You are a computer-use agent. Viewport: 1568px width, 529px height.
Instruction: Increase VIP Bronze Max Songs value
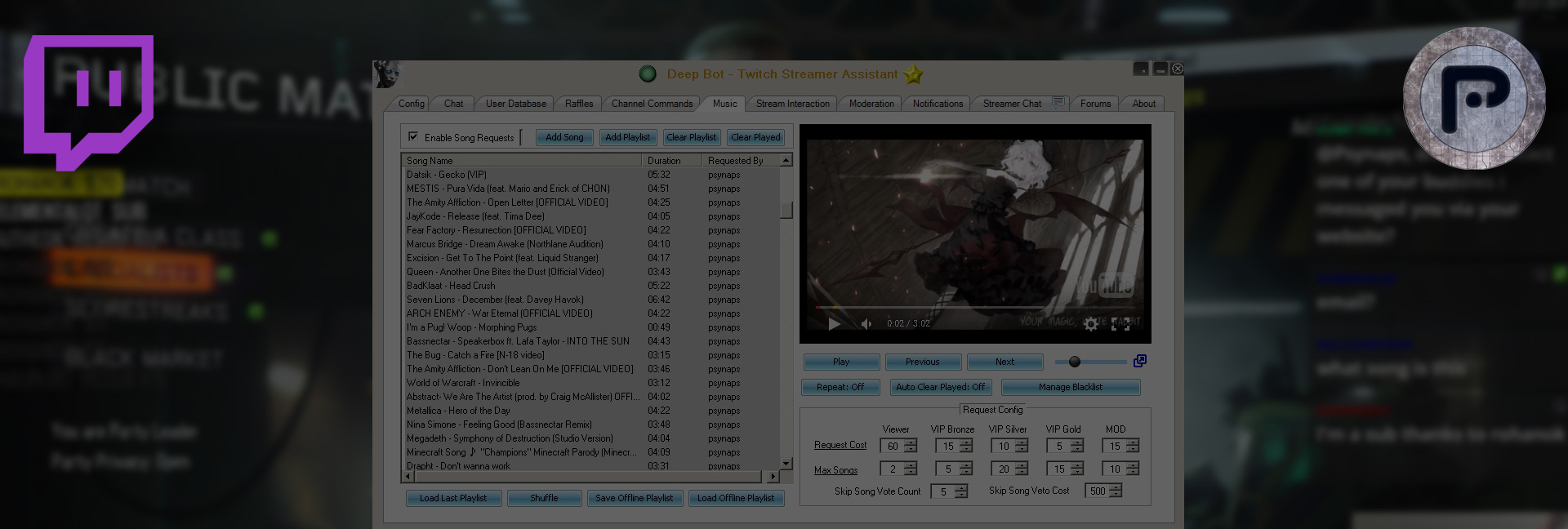(966, 465)
